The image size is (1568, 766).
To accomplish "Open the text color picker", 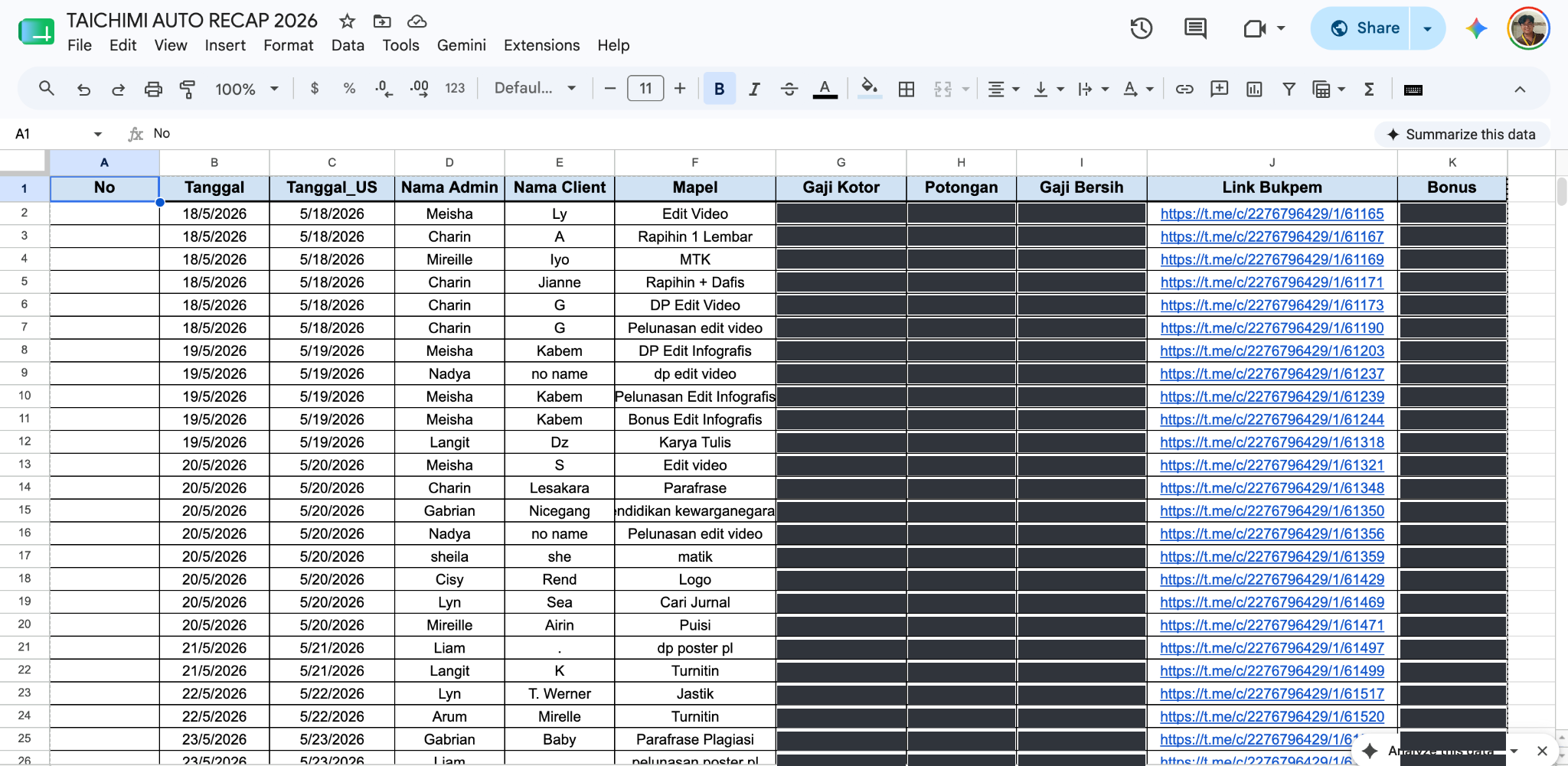I will pyautogui.click(x=825, y=89).
